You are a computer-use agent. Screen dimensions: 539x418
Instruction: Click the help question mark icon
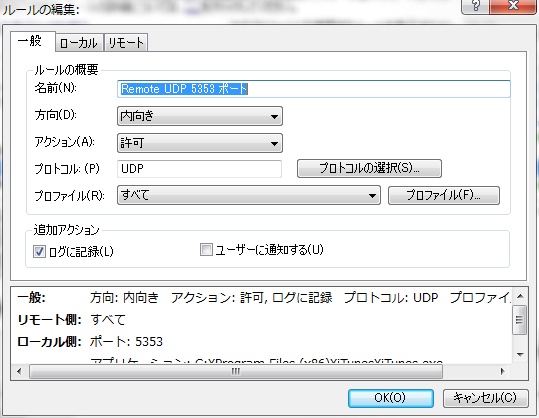[x=476, y=6]
